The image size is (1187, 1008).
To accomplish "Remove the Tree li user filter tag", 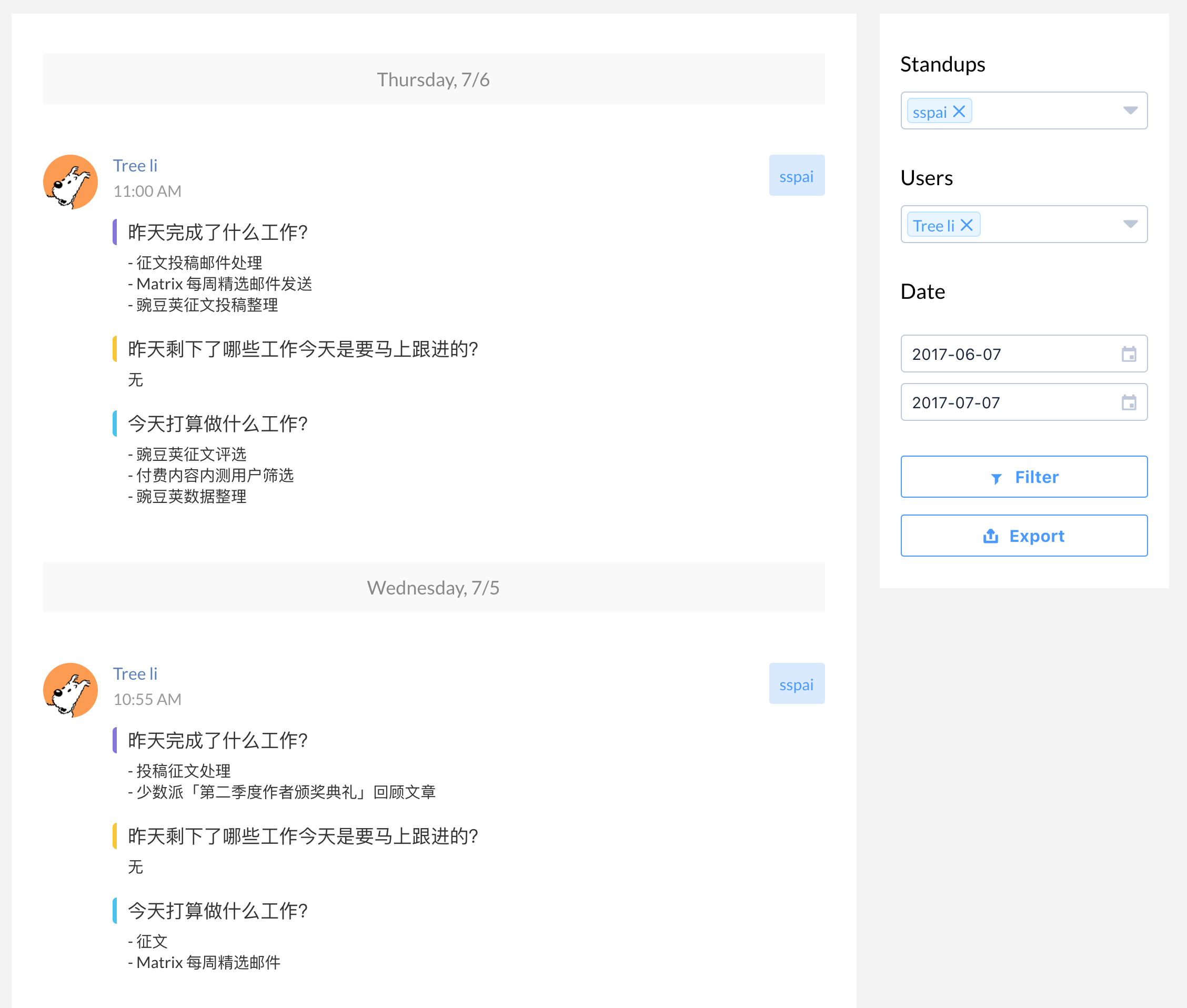I will click(x=967, y=225).
